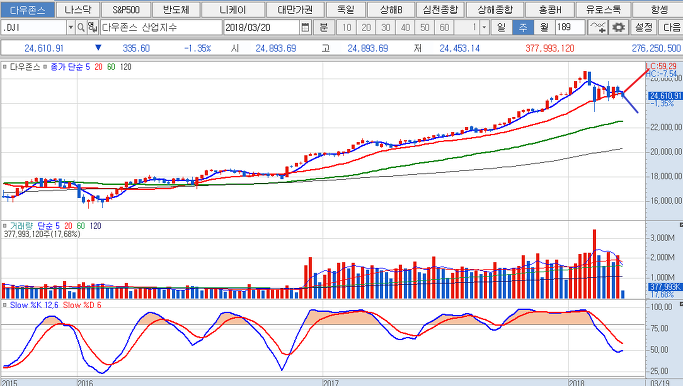Switch to the S&P500 tab
The height and width of the screenshot is (386, 683).
[126, 10]
